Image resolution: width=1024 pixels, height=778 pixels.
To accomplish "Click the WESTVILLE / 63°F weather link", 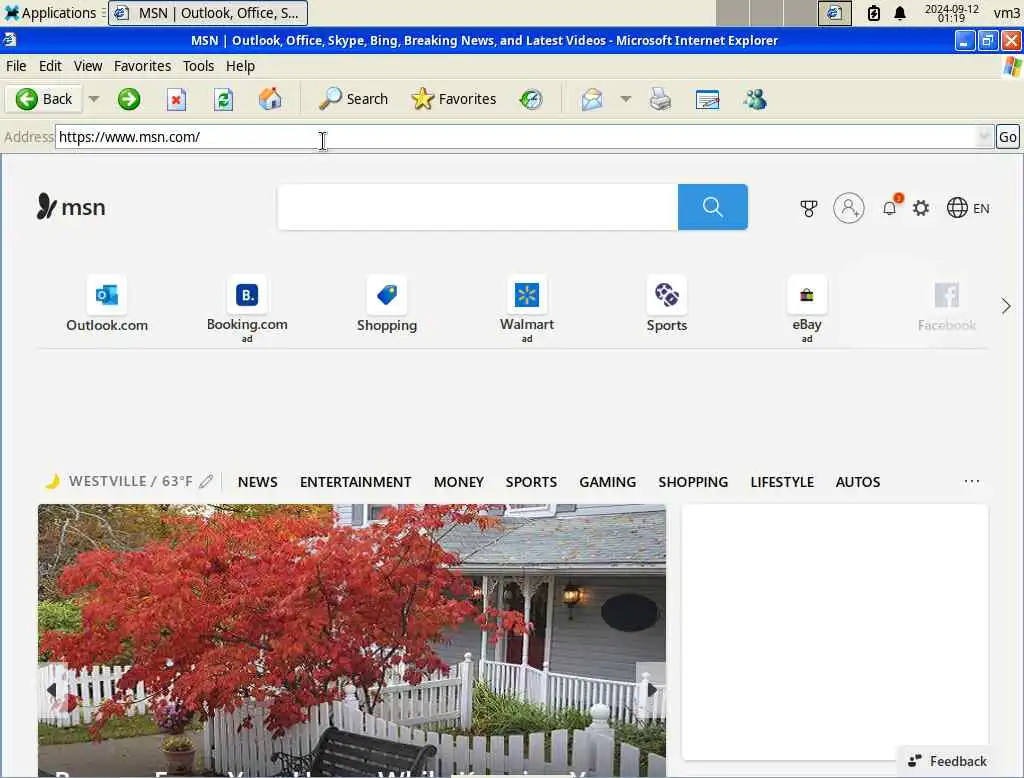I will (120, 481).
